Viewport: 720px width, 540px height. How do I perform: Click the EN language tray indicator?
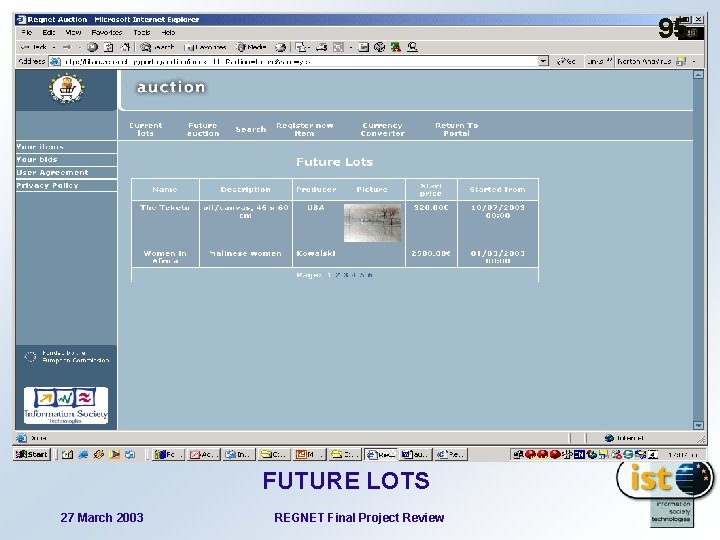[x=579, y=454]
